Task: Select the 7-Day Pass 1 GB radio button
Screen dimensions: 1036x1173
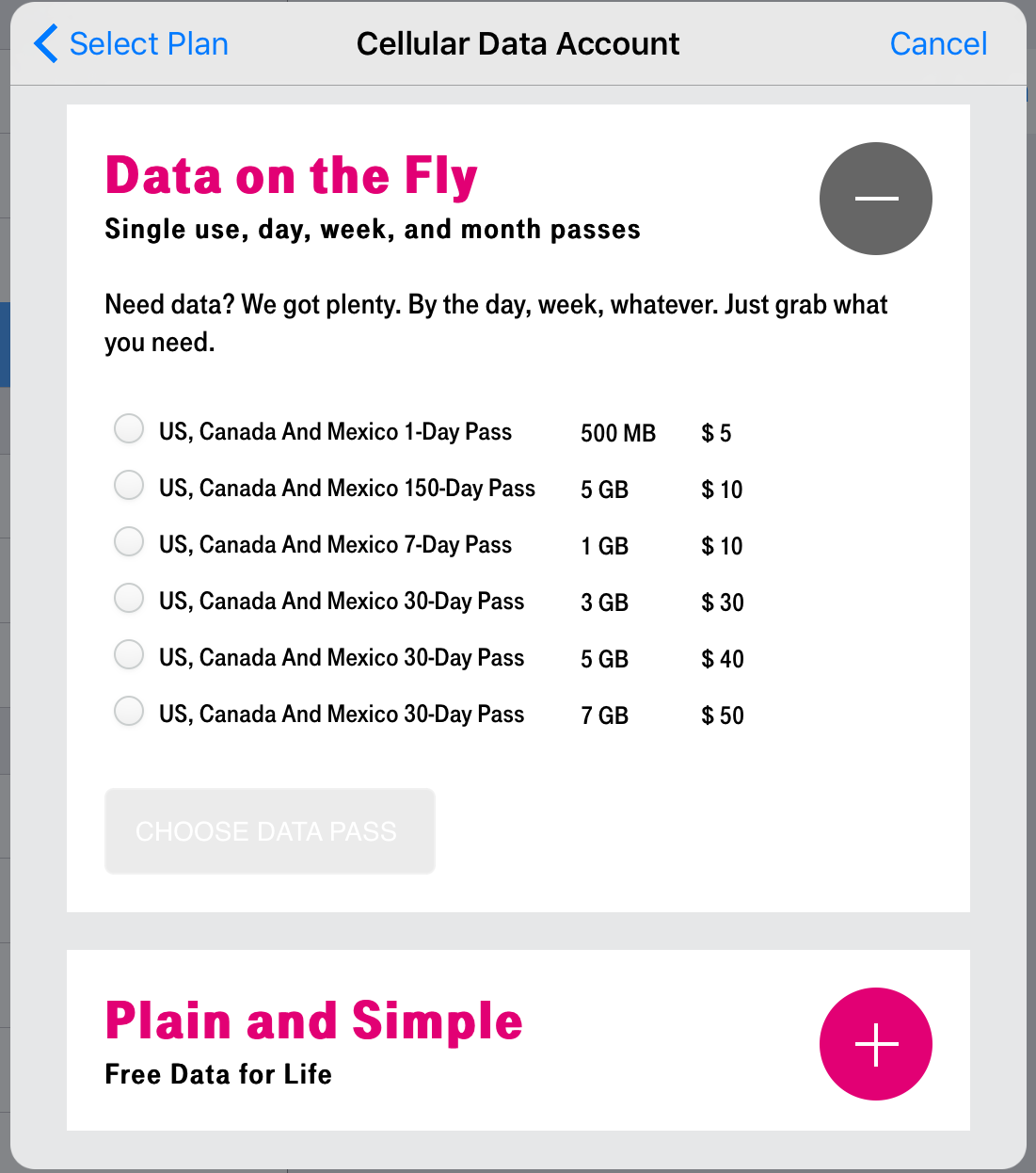Action: [129, 541]
